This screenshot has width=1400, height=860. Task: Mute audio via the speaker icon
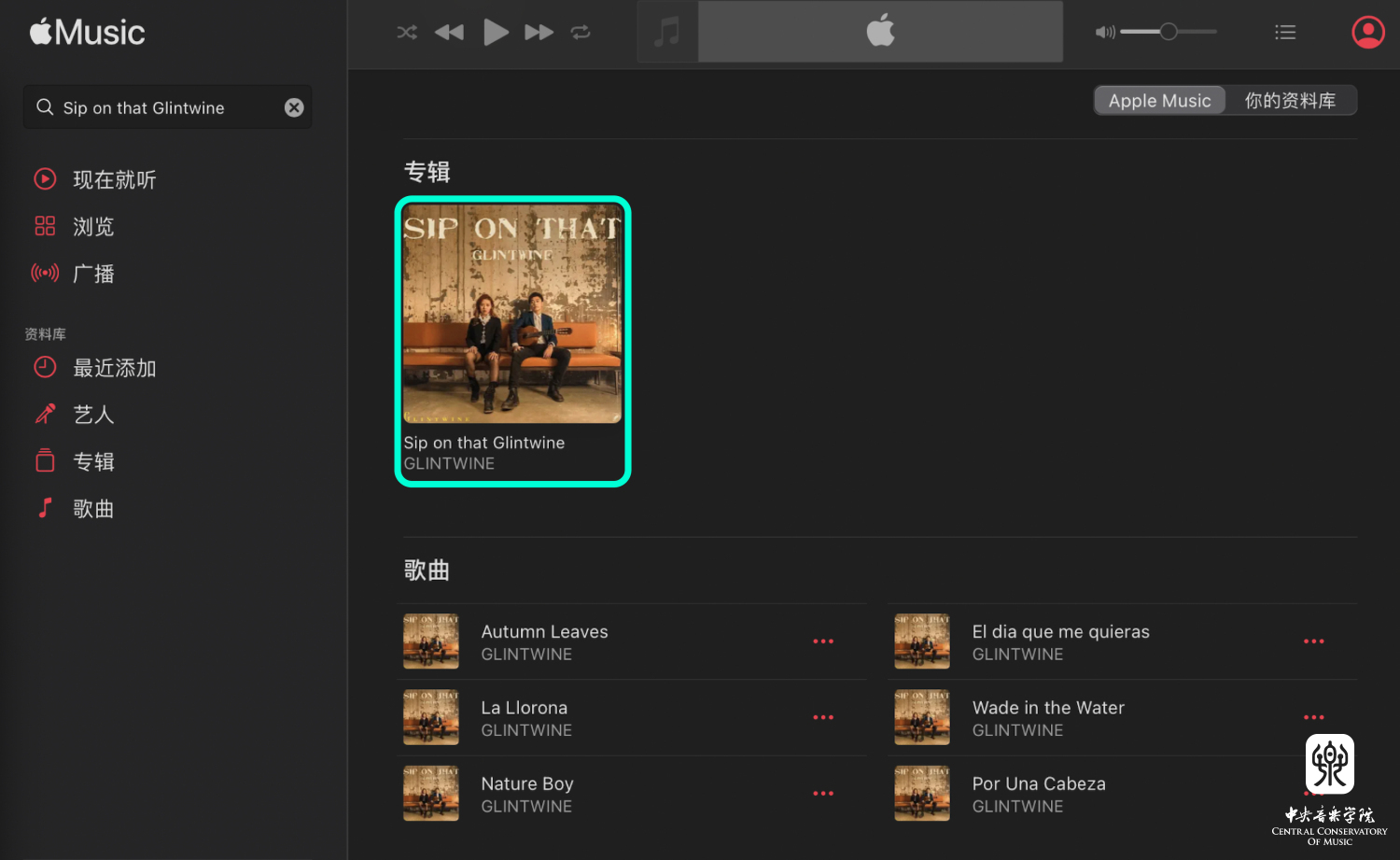pos(1105,33)
